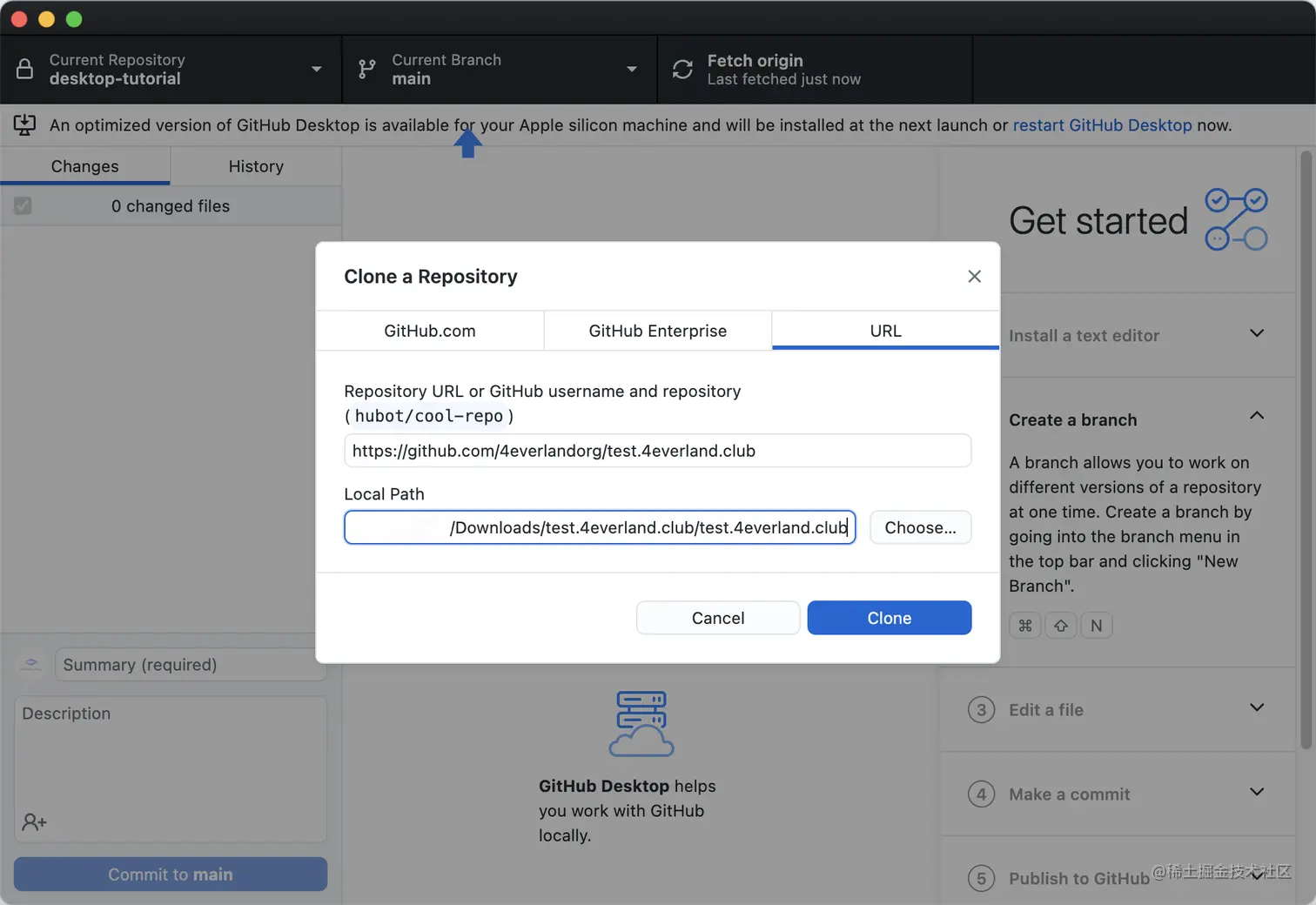
Task: Click the '0 changed files' label
Action: 171,206
